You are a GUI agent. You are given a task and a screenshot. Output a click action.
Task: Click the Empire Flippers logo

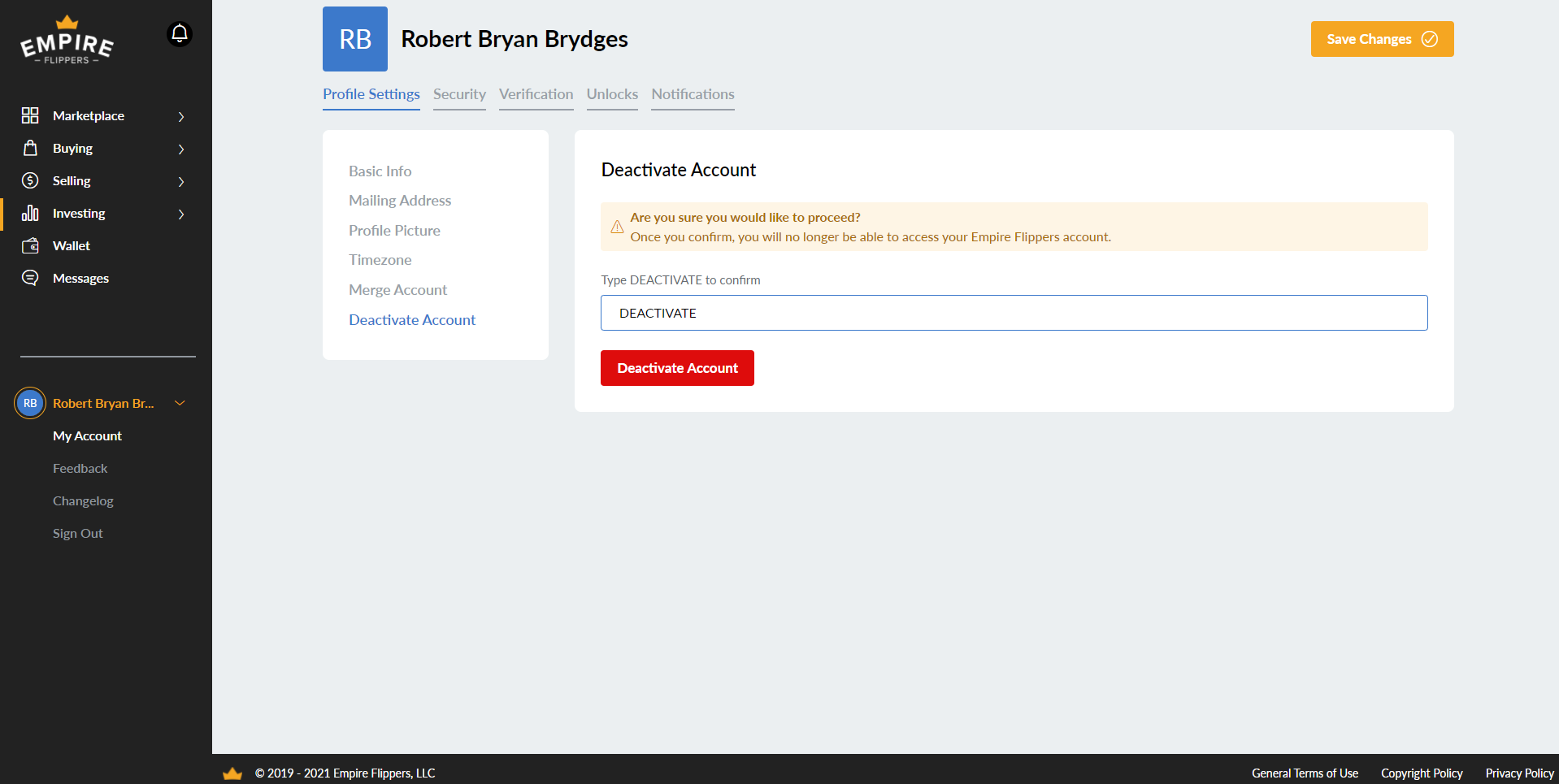[x=67, y=40]
